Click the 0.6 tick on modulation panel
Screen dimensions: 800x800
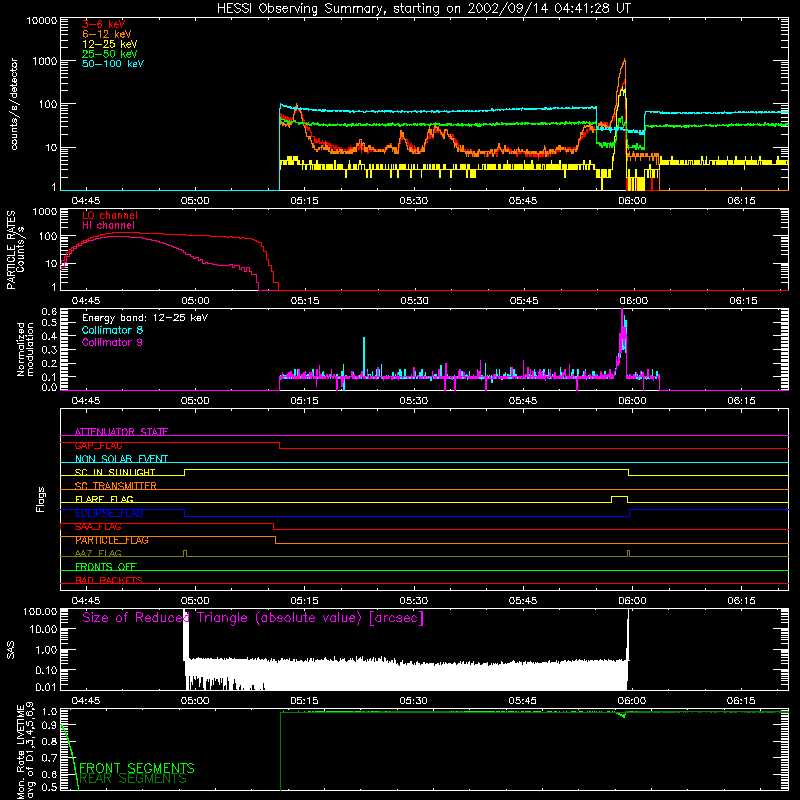coord(49,312)
